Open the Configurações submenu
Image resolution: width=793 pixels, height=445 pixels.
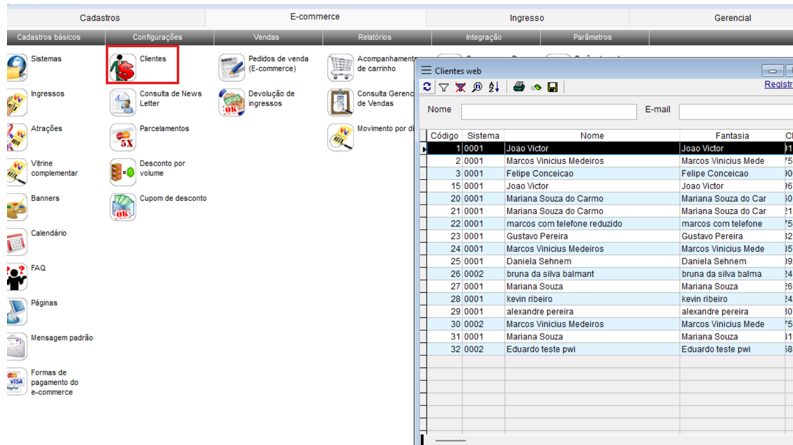(x=158, y=37)
